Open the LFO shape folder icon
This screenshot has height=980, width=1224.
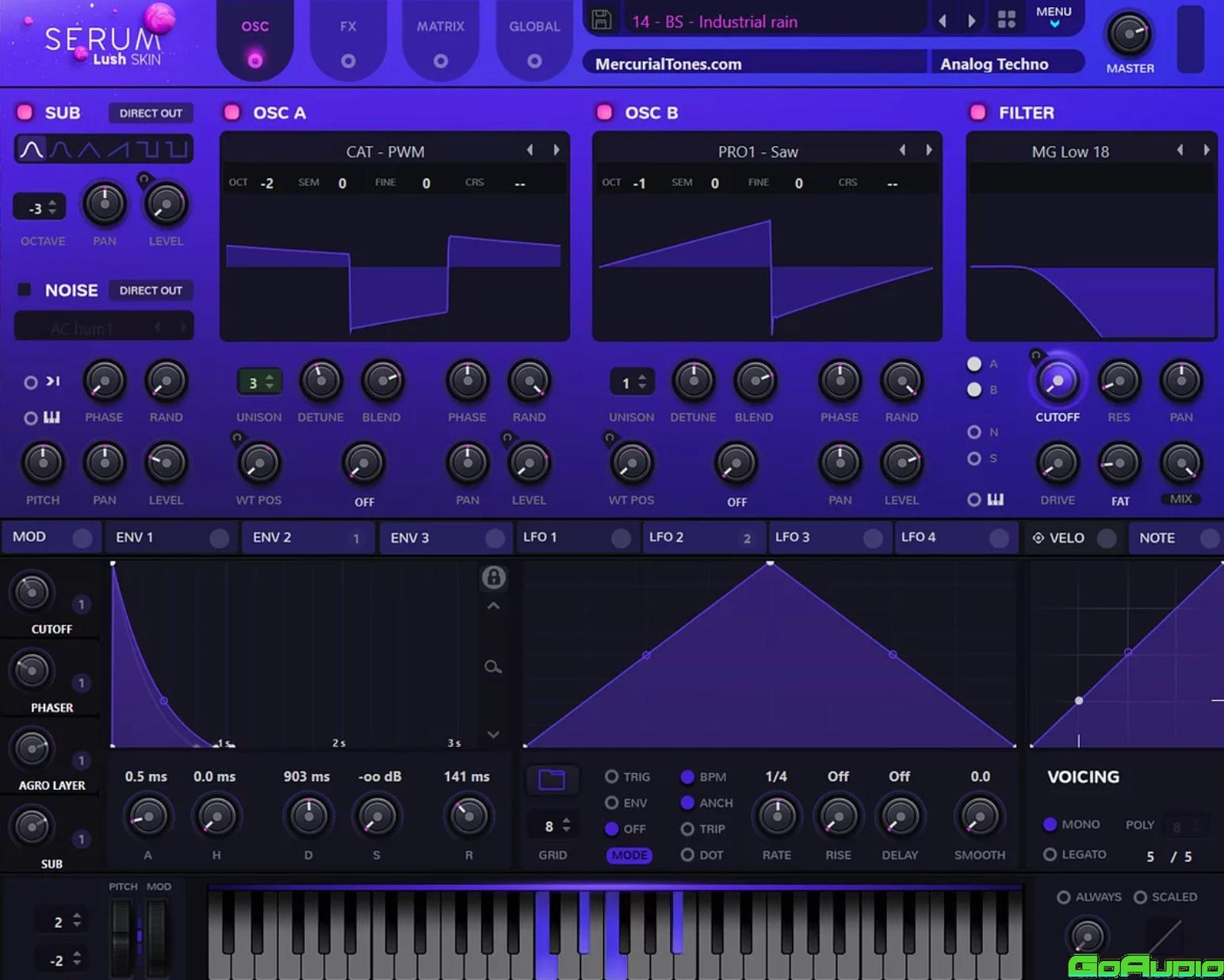coord(552,779)
